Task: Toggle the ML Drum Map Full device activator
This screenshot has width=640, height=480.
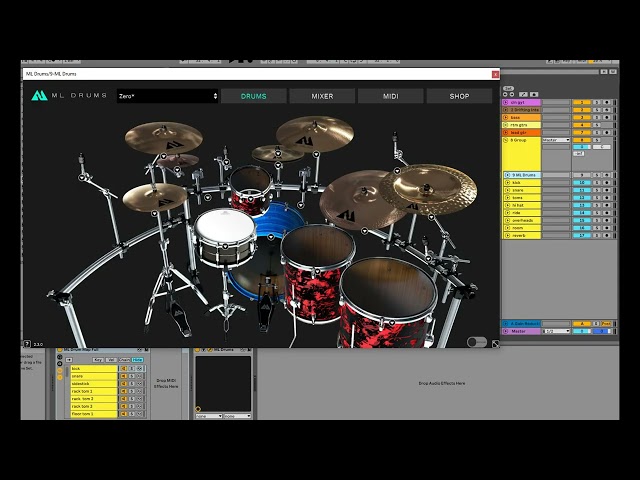Action: click(60, 350)
